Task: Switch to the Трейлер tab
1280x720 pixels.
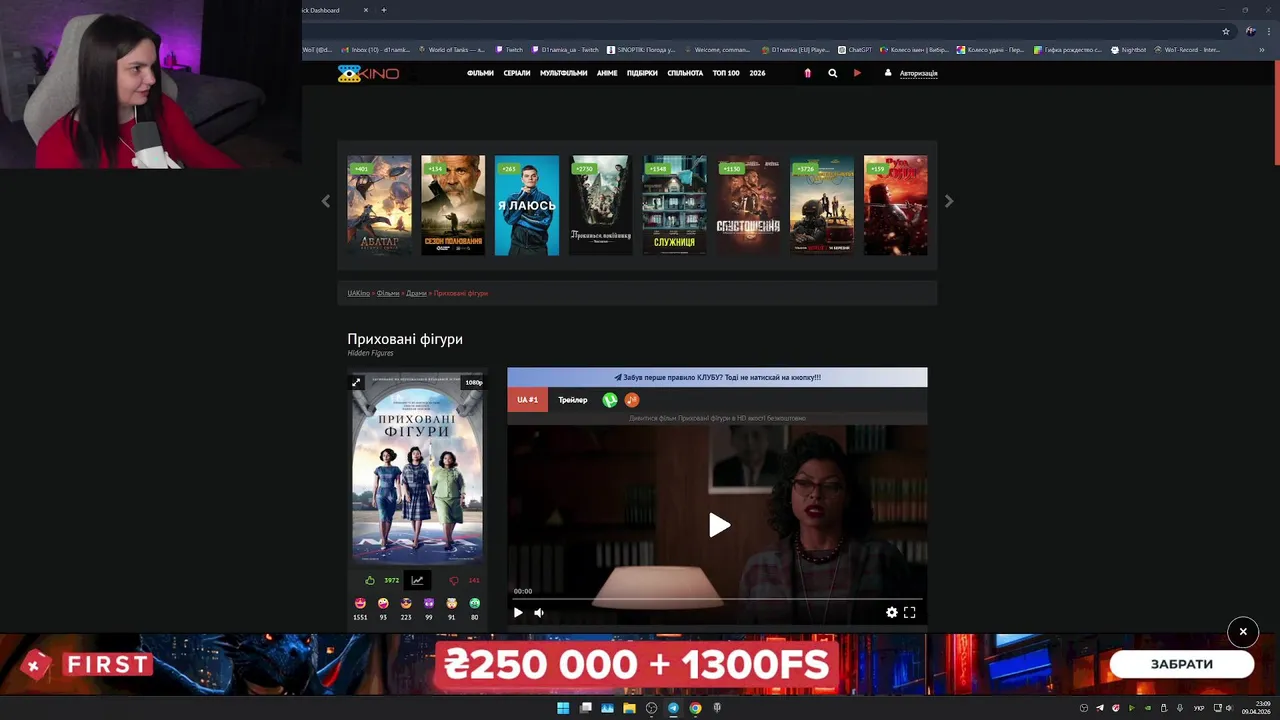Action: click(573, 400)
